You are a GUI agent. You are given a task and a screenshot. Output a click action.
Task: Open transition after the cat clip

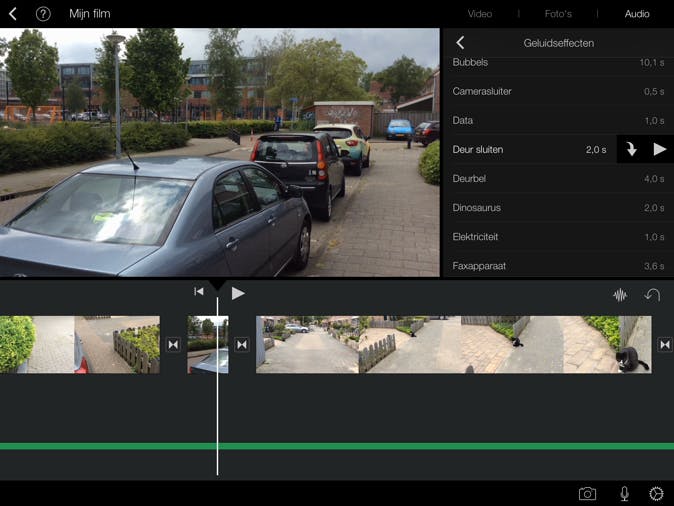665,344
